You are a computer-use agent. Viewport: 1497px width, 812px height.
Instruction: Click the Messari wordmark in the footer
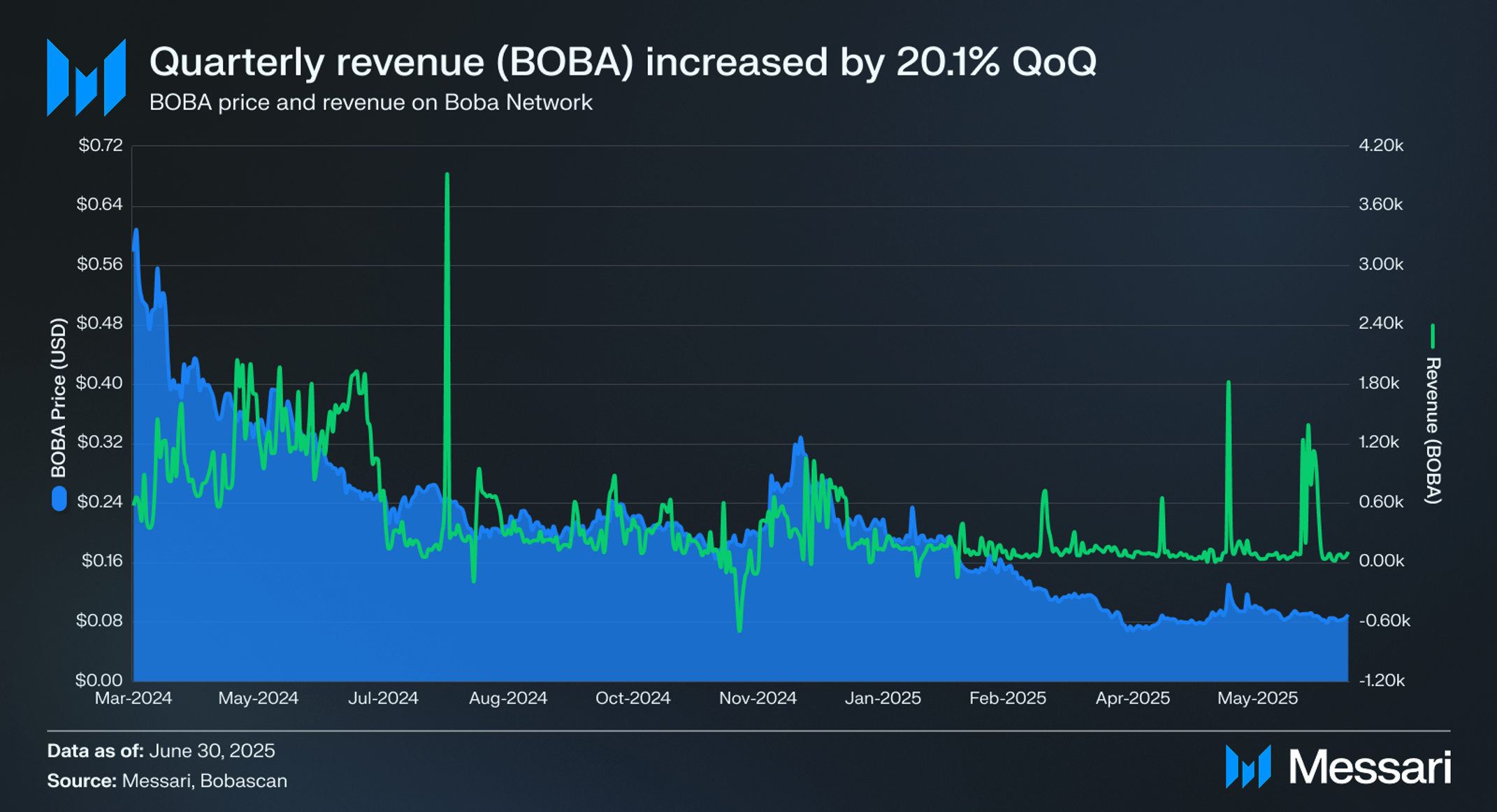click(x=1370, y=767)
